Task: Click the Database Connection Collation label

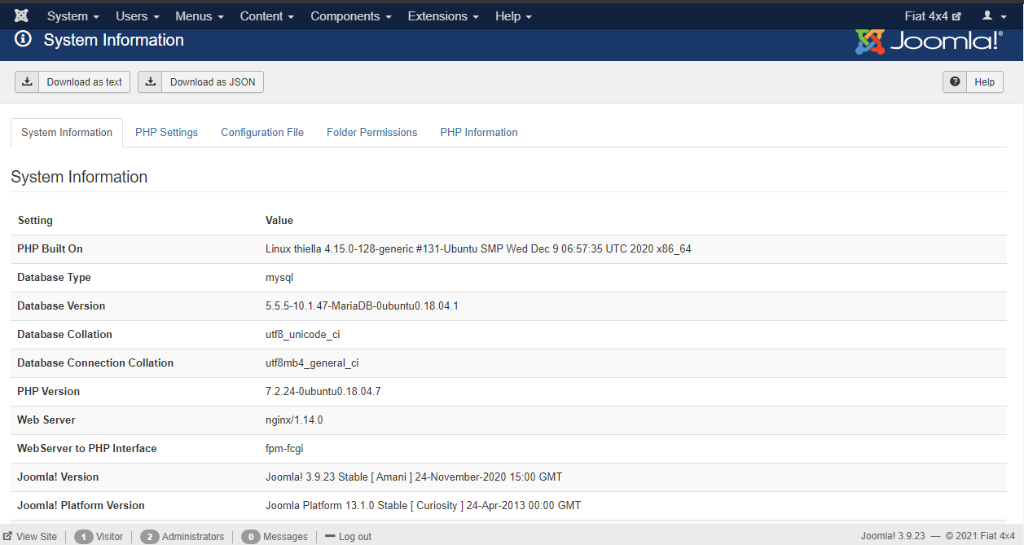Action: [95, 363]
